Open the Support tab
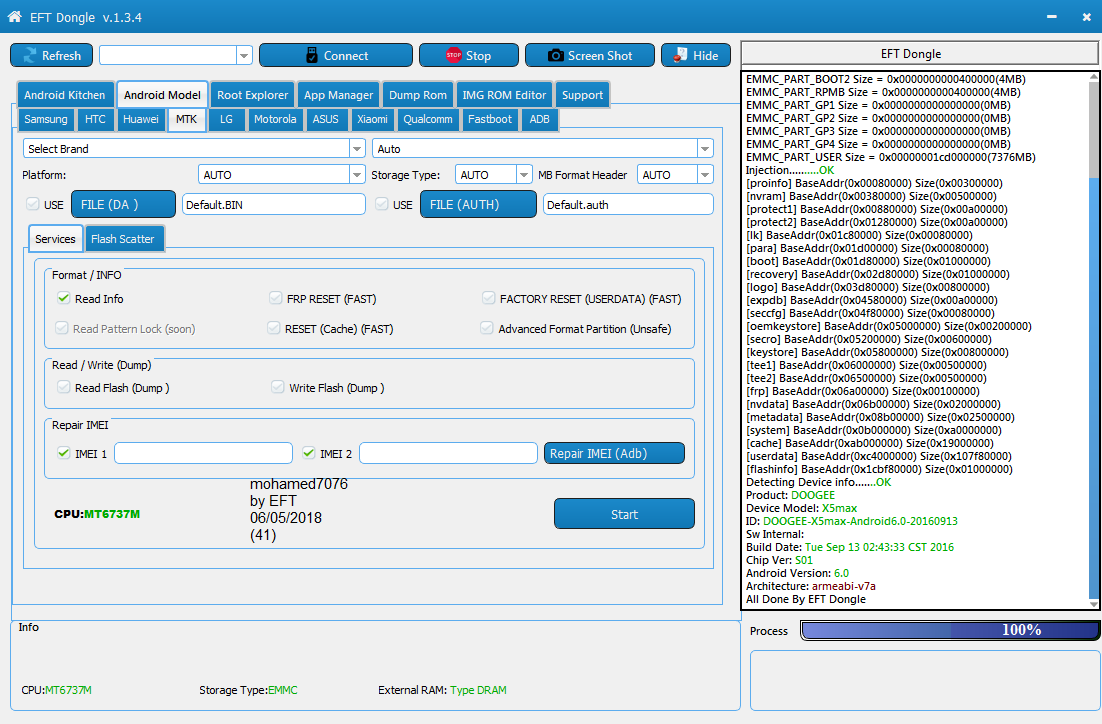The height and width of the screenshot is (724, 1102). [x=582, y=95]
